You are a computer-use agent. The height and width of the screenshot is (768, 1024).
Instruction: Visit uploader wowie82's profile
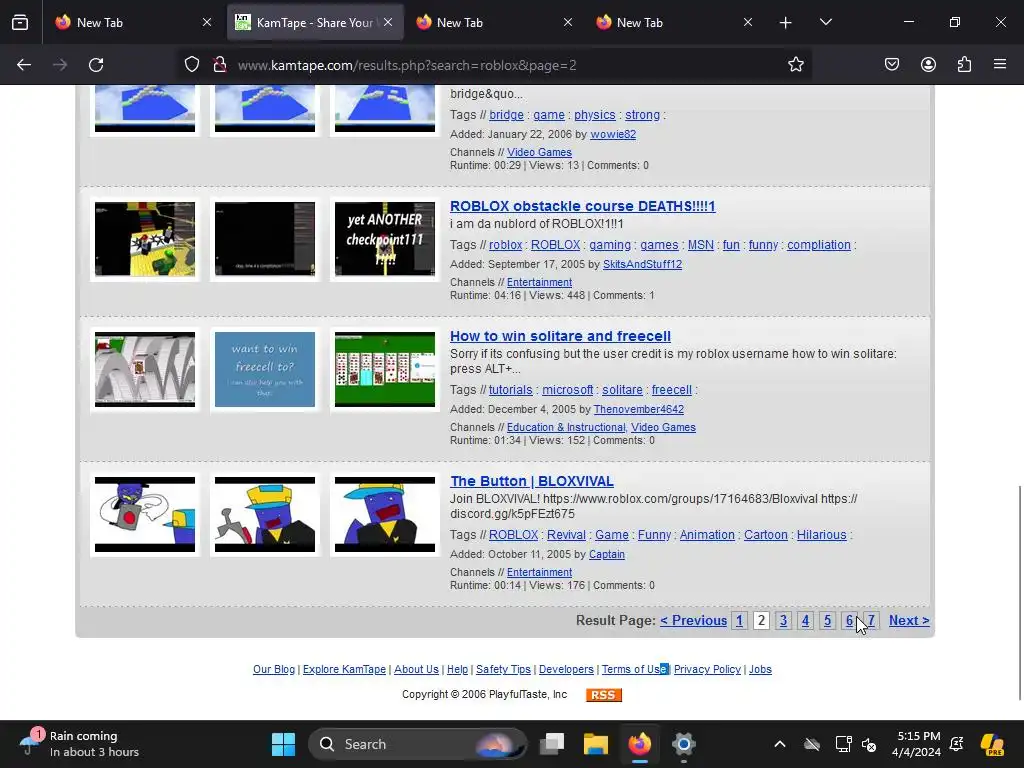(613, 134)
